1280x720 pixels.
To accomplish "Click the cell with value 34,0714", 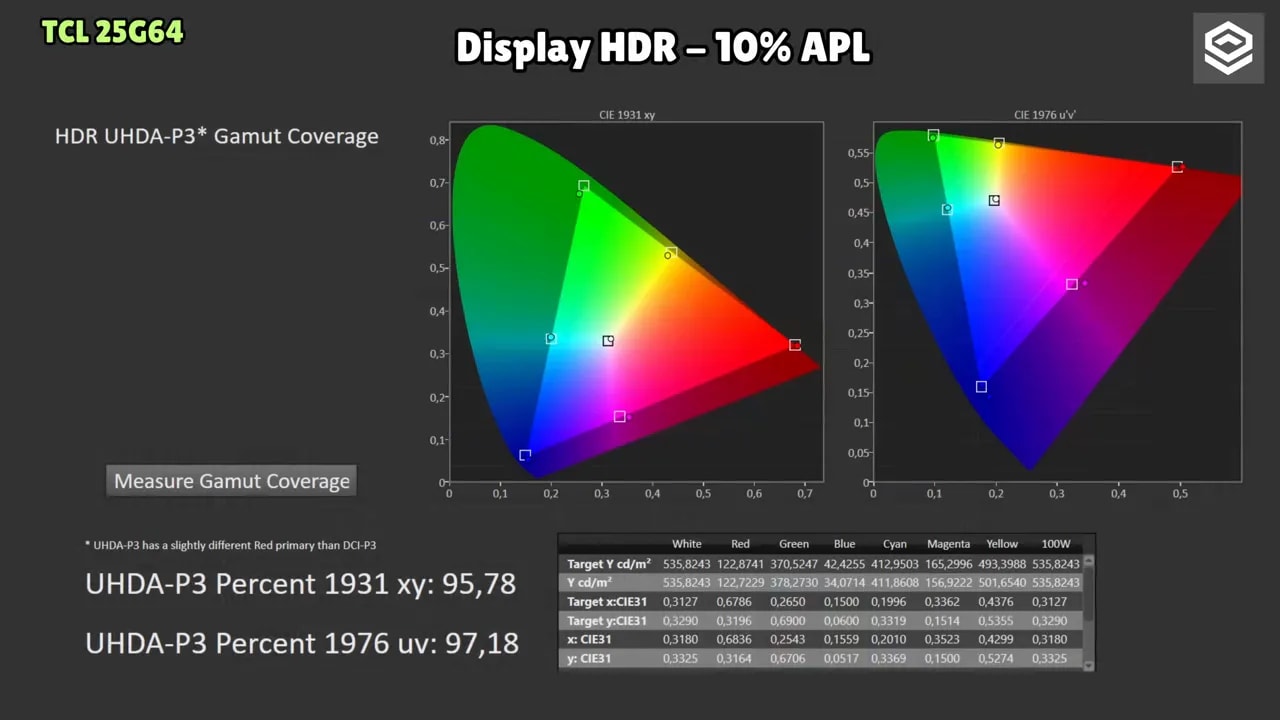I will click(844, 583).
